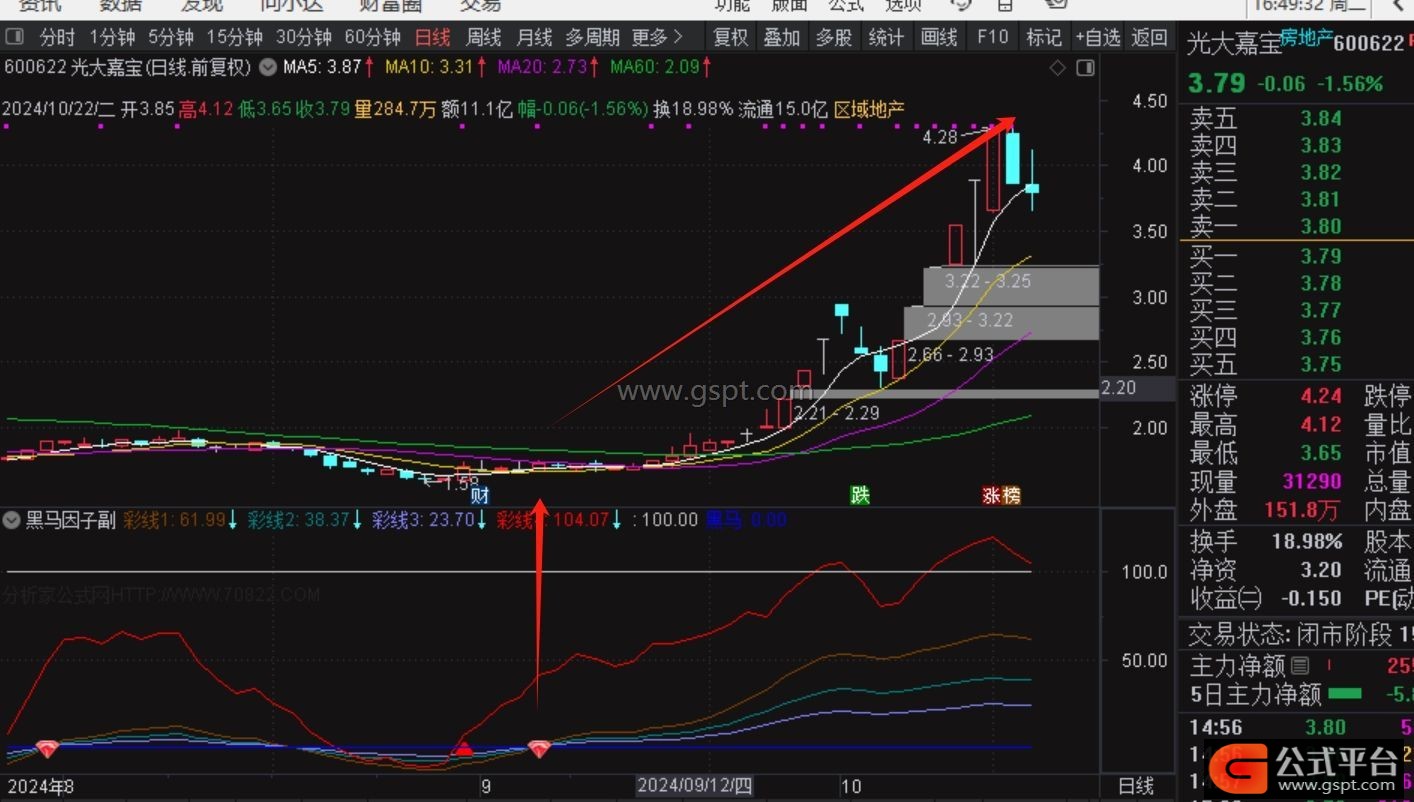
Task: Click the 统计 statistics button
Action: pos(886,38)
